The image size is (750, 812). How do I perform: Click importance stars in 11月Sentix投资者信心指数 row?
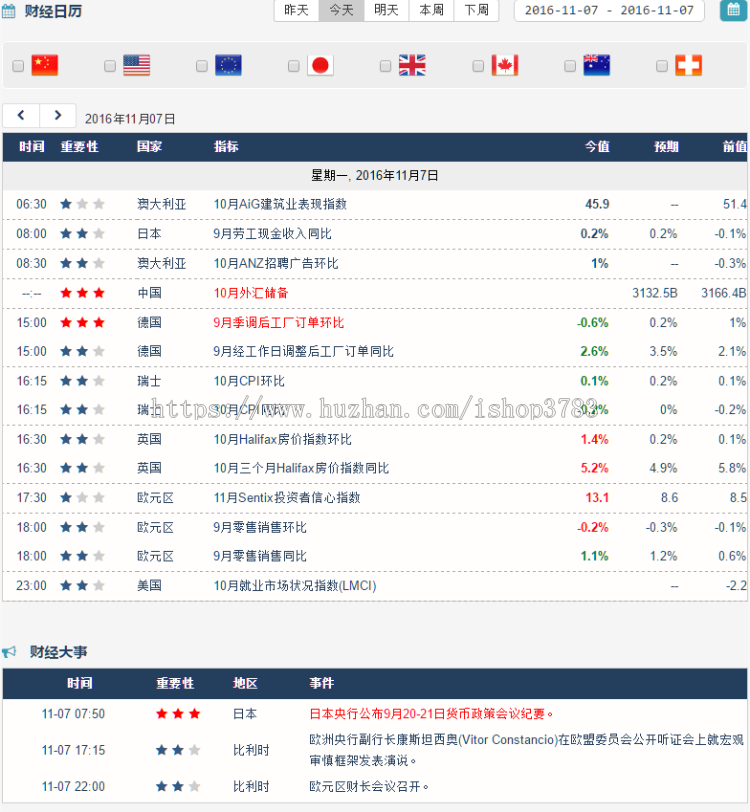coord(82,498)
